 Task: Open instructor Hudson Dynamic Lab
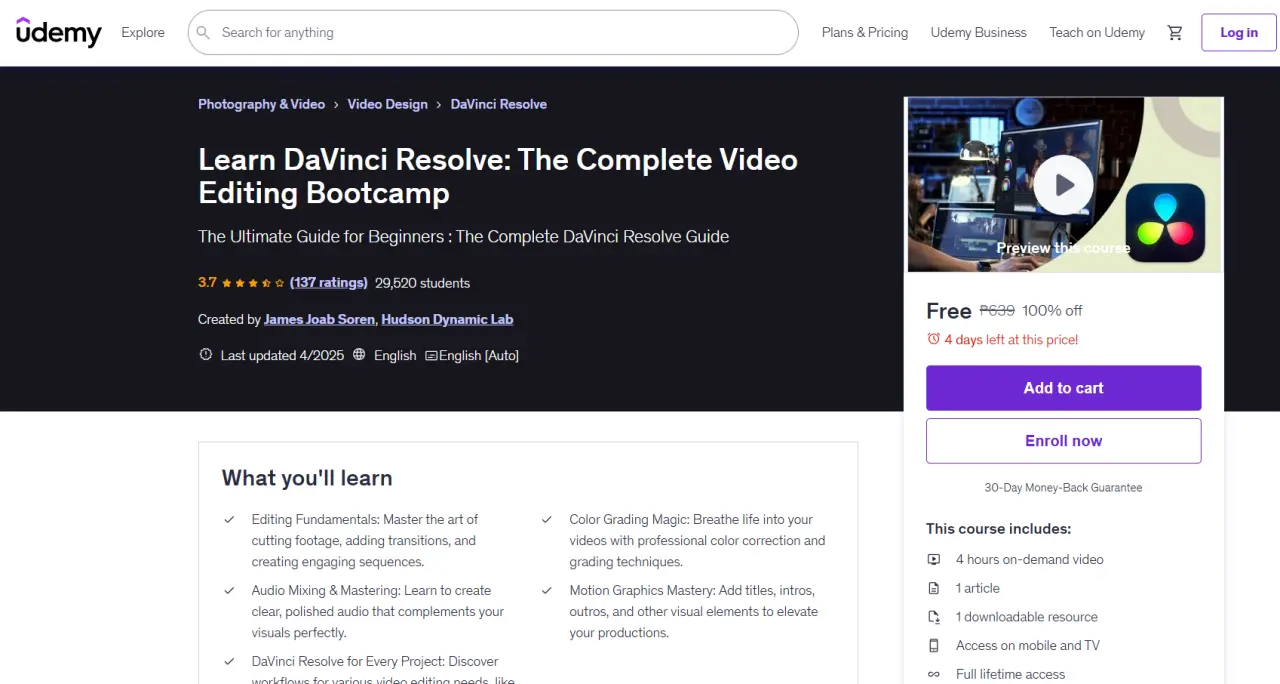[x=447, y=319]
